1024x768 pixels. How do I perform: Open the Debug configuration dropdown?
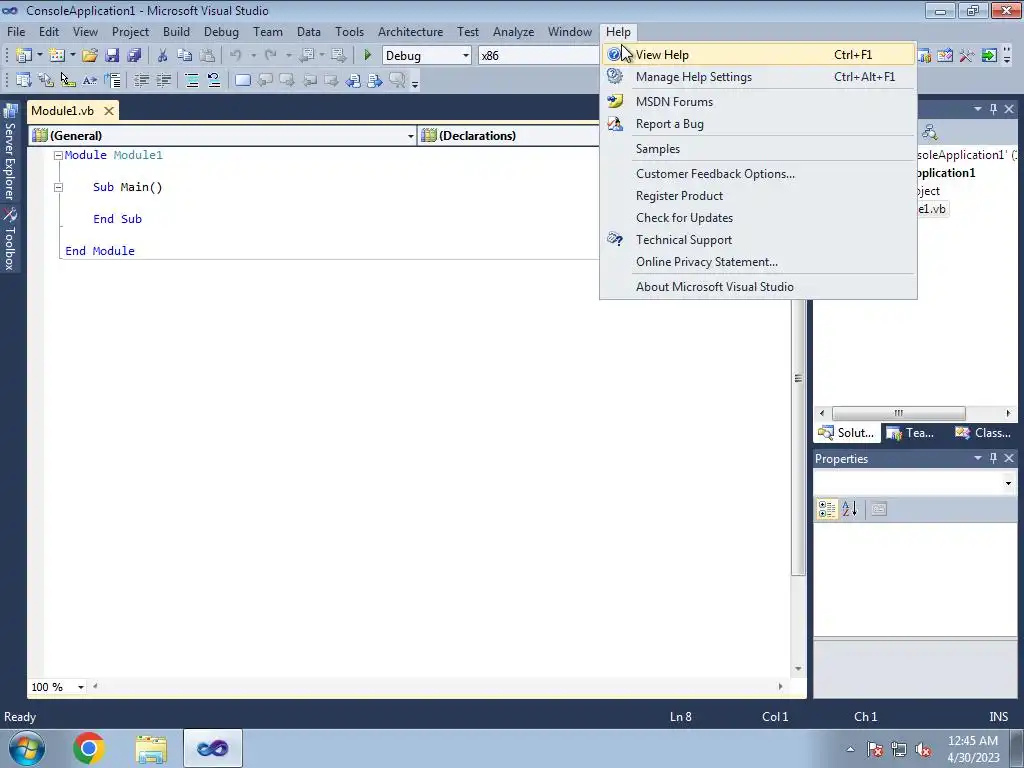[x=466, y=56]
